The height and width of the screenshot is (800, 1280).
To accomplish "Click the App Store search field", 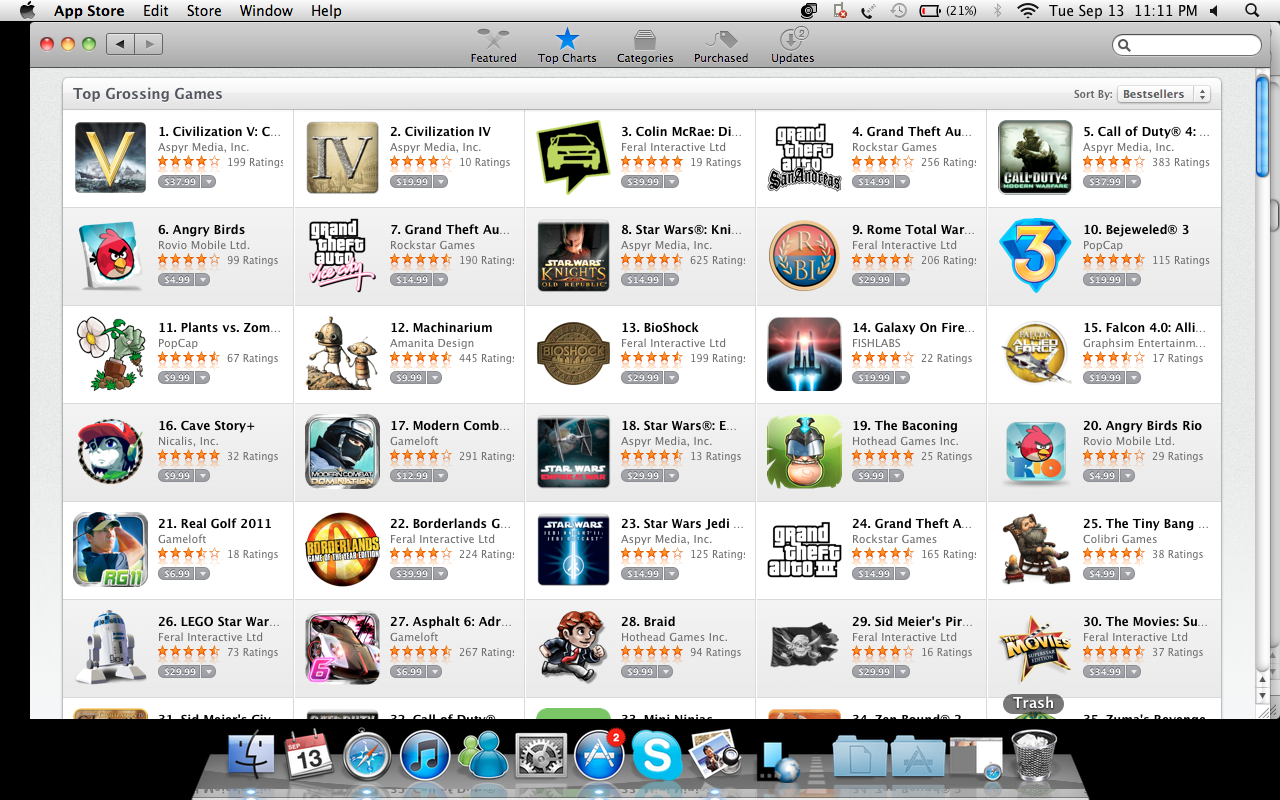I will click(1187, 45).
